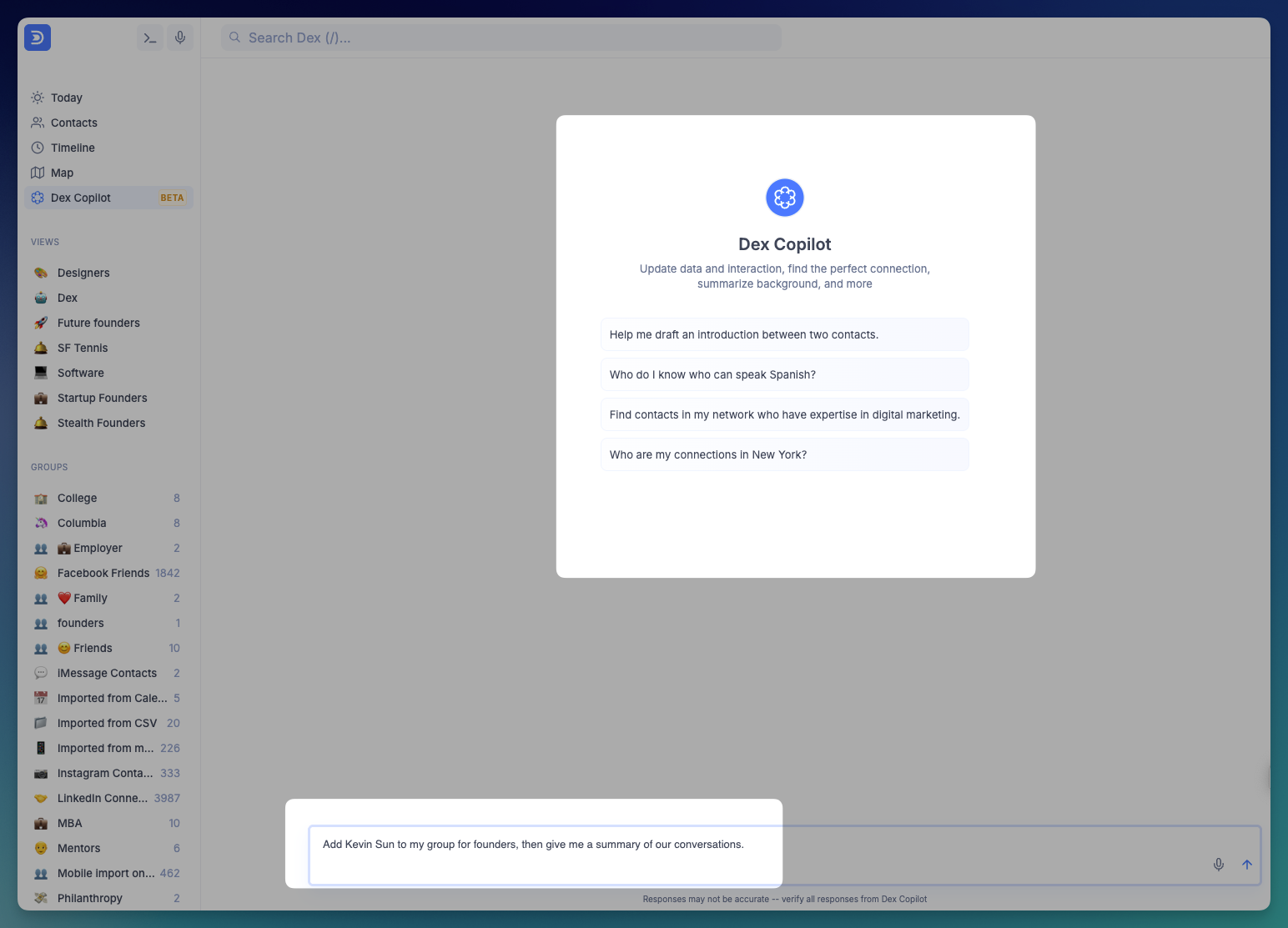Open Today via sun icon
This screenshot has height=928, width=1288.
[38, 98]
